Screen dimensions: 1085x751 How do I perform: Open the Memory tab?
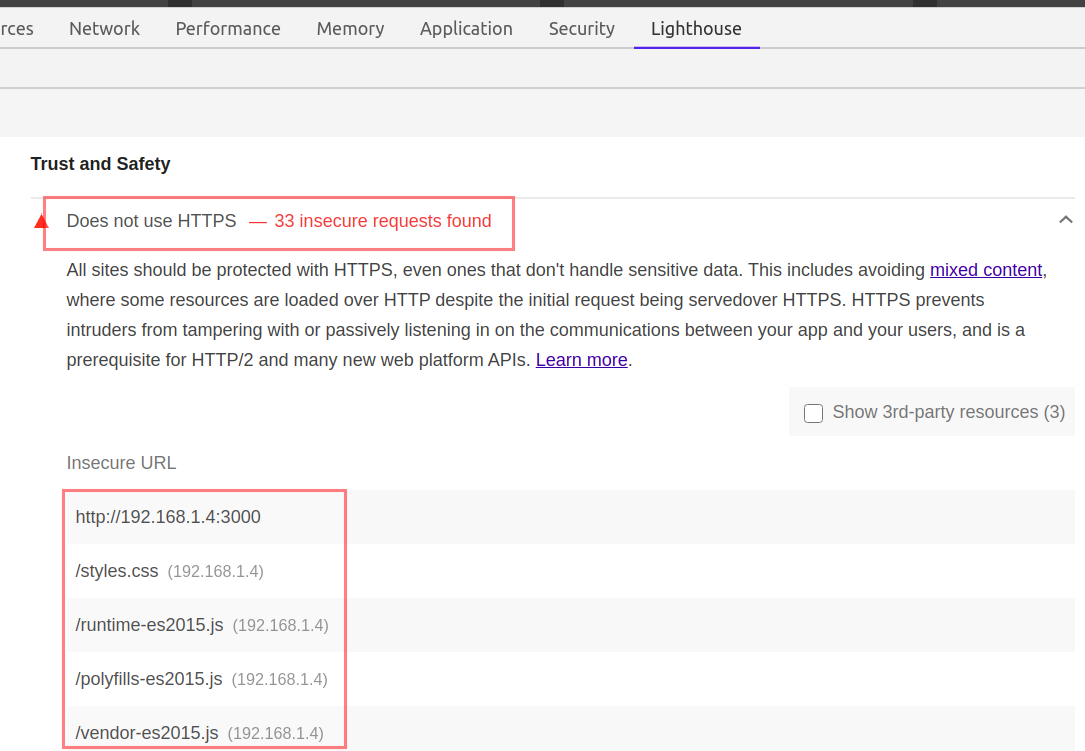coord(350,28)
